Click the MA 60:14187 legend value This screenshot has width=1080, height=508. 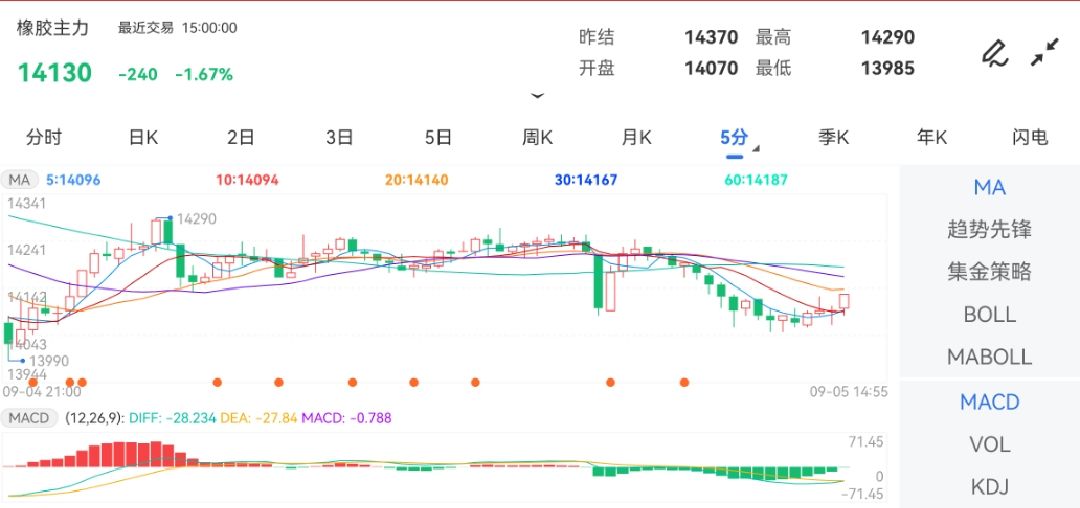(x=756, y=180)
